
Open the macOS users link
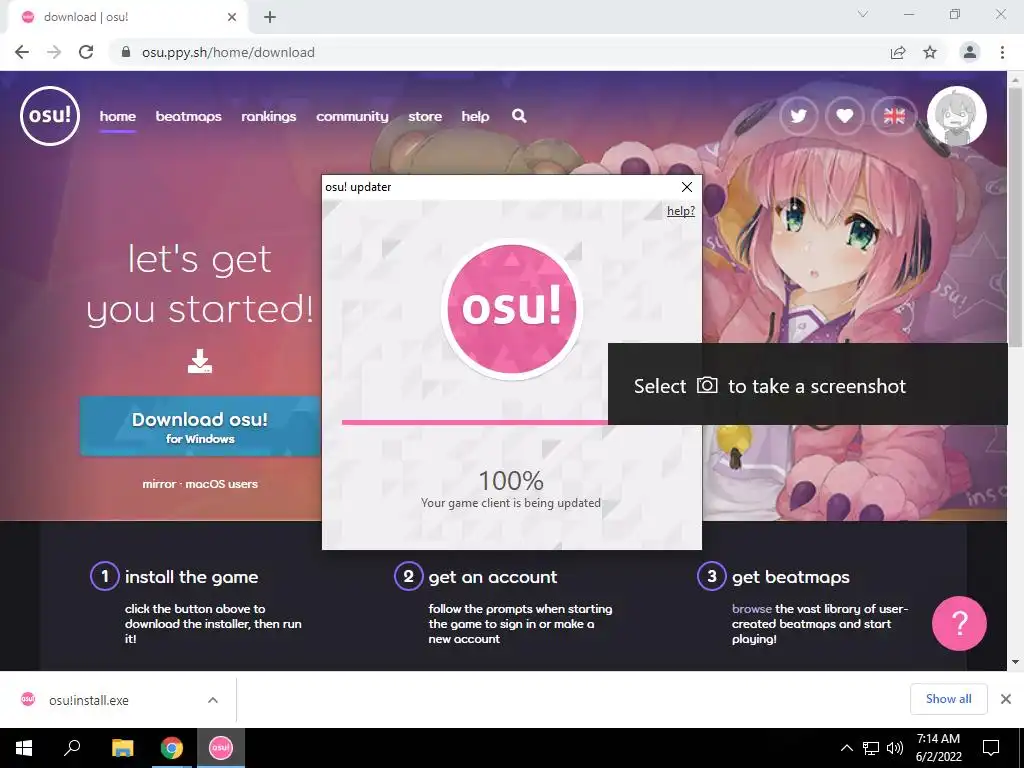pos(221,484)
